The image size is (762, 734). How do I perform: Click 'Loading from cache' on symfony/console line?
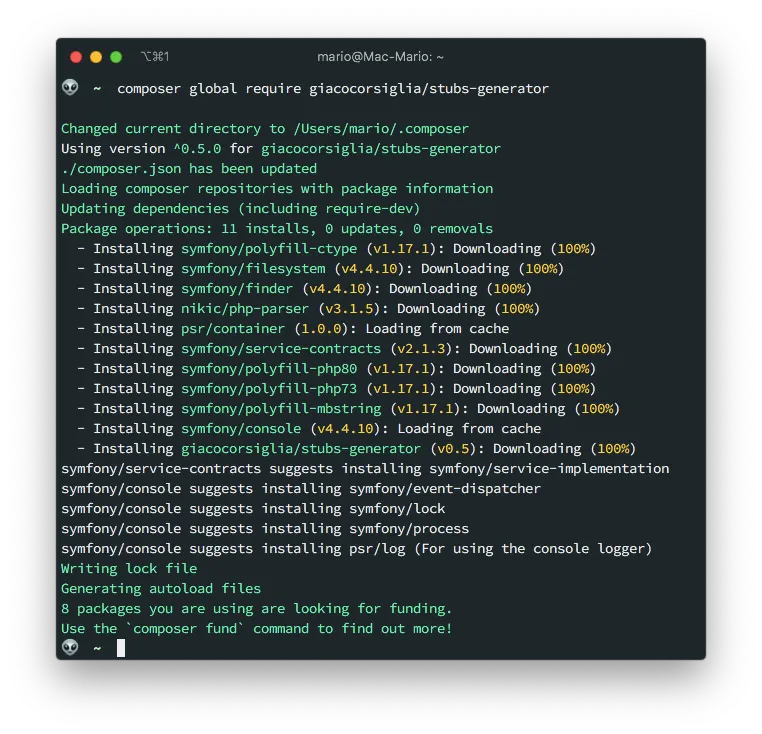coord(469,428)
